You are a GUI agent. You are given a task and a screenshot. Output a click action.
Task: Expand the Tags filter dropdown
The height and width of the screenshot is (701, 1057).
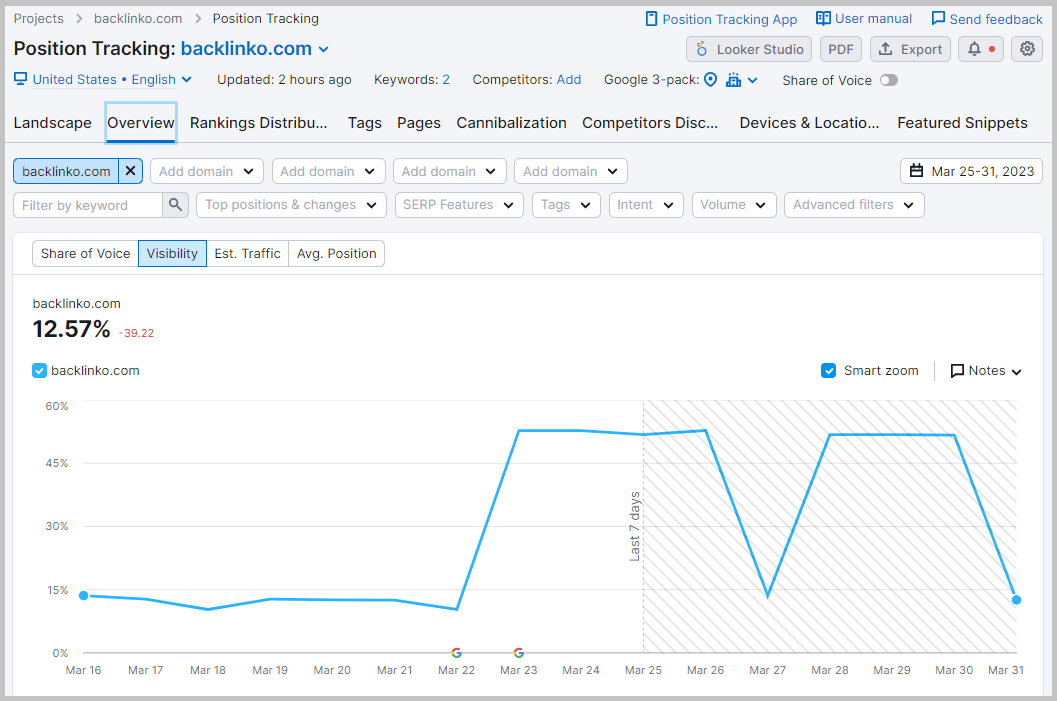pos(566,205)
